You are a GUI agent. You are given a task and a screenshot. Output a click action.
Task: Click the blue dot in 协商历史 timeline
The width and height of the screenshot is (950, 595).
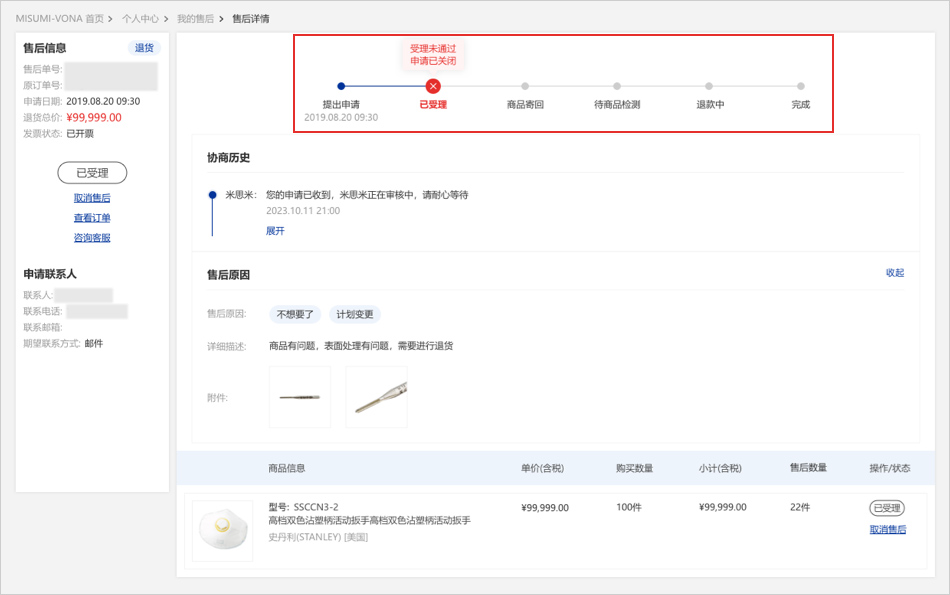coord(212,195)
